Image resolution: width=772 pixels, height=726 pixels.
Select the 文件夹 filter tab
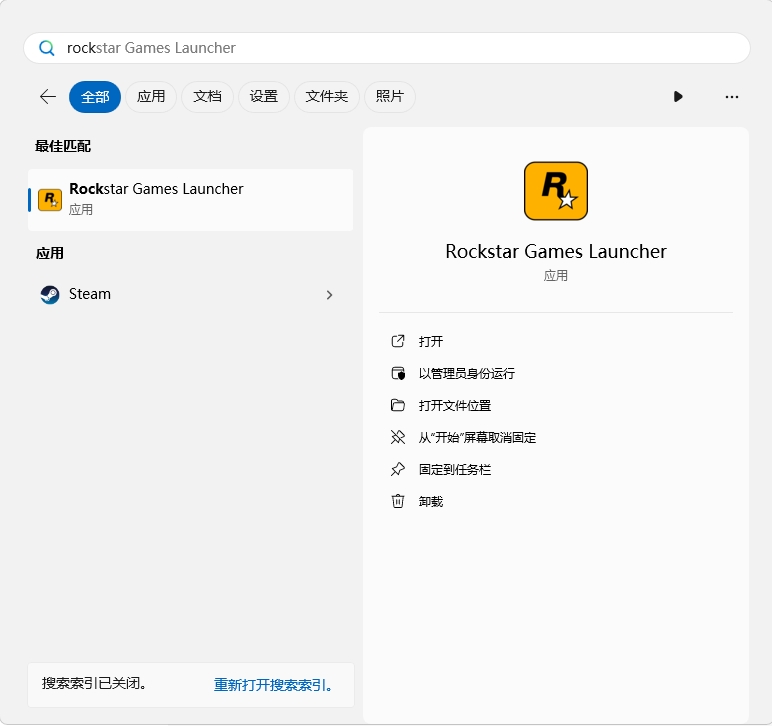[326, 97]
